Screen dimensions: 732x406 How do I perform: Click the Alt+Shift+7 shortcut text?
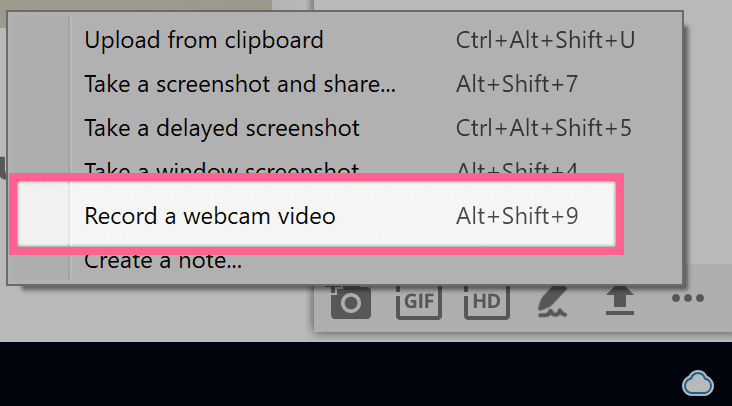[x=516, y=85]
